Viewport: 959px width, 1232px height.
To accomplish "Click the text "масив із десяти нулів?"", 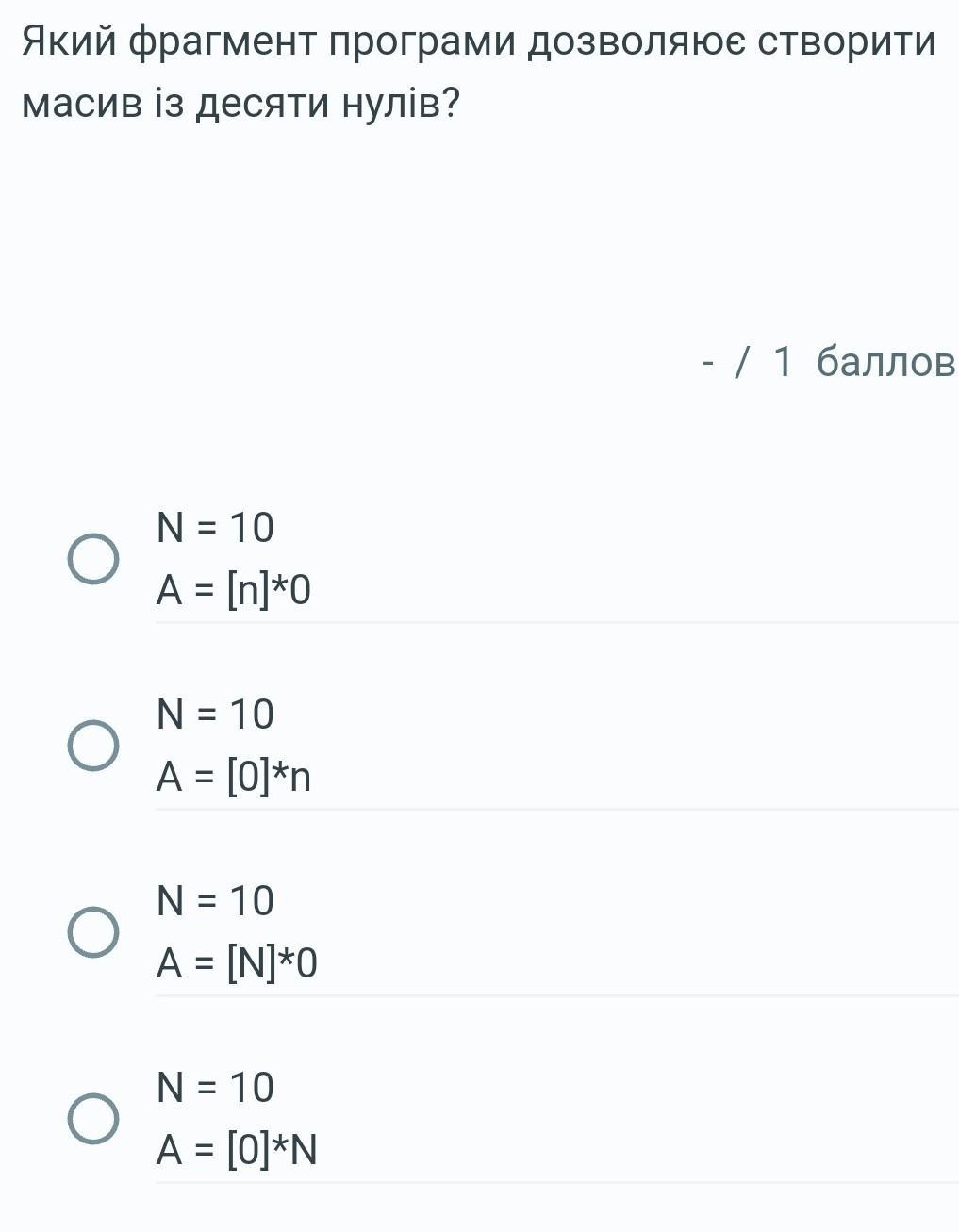I will (x=240, y=104).
